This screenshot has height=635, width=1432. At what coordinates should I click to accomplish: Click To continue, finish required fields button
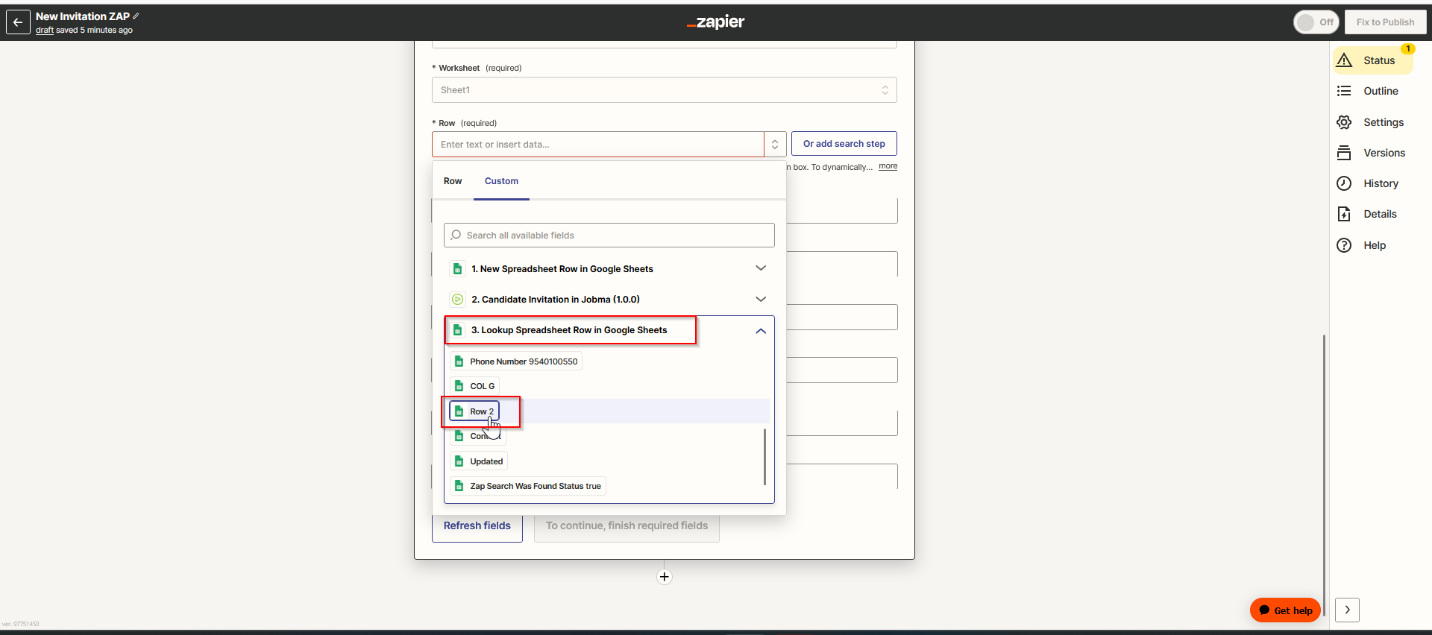[x=627, y=525]
